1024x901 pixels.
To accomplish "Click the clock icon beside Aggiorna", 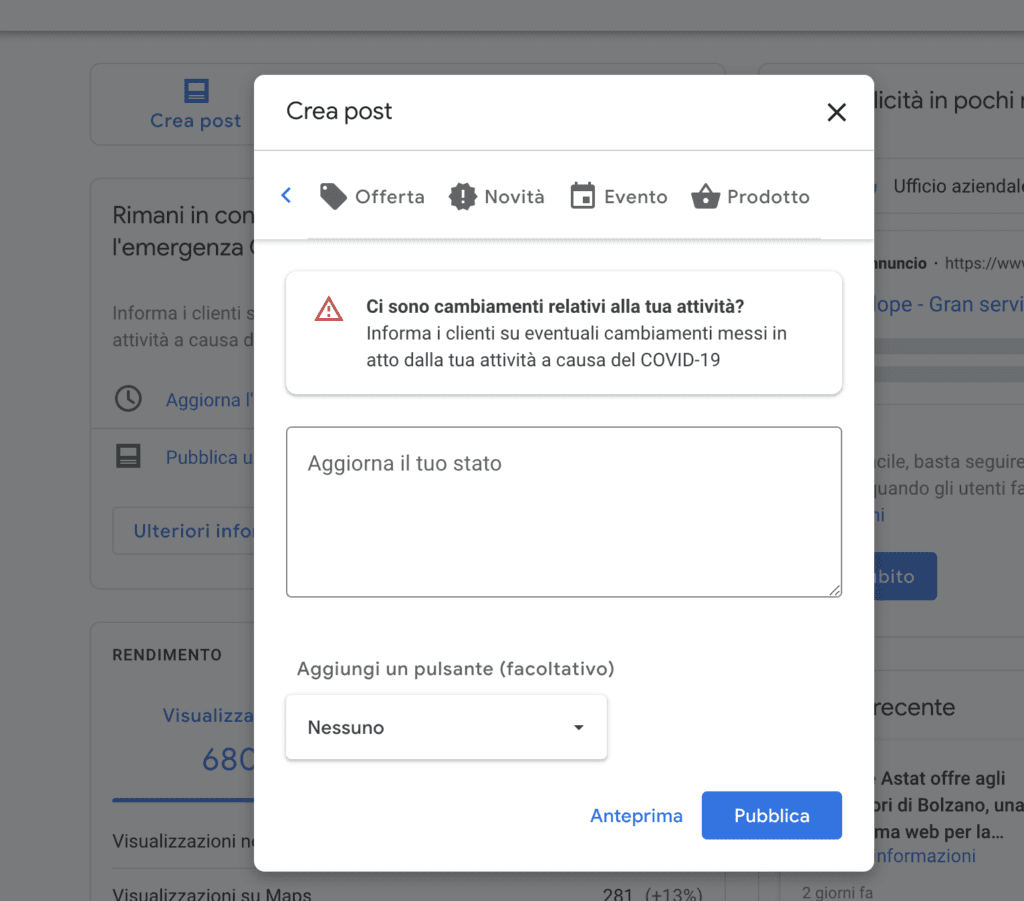I will tap(128, 399).
